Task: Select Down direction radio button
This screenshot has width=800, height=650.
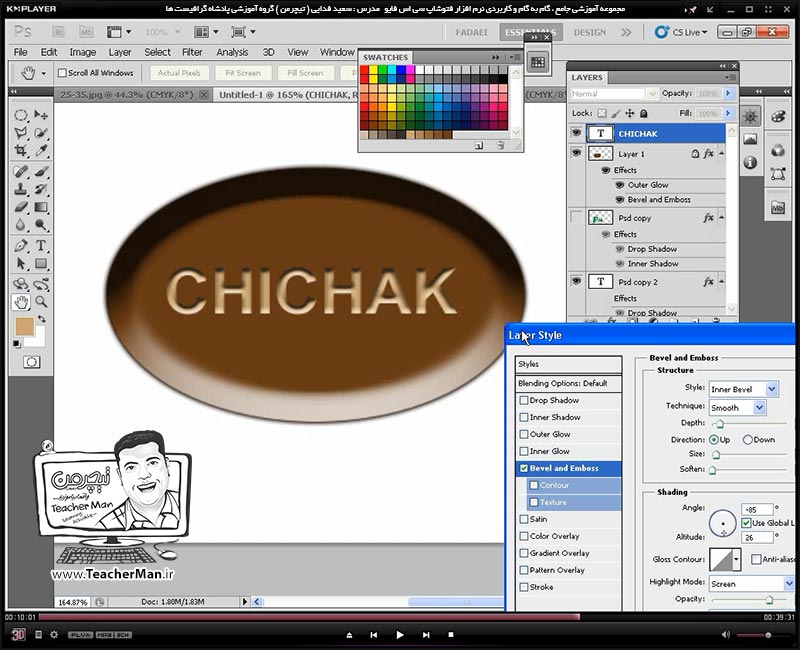Action: point(747,440)
